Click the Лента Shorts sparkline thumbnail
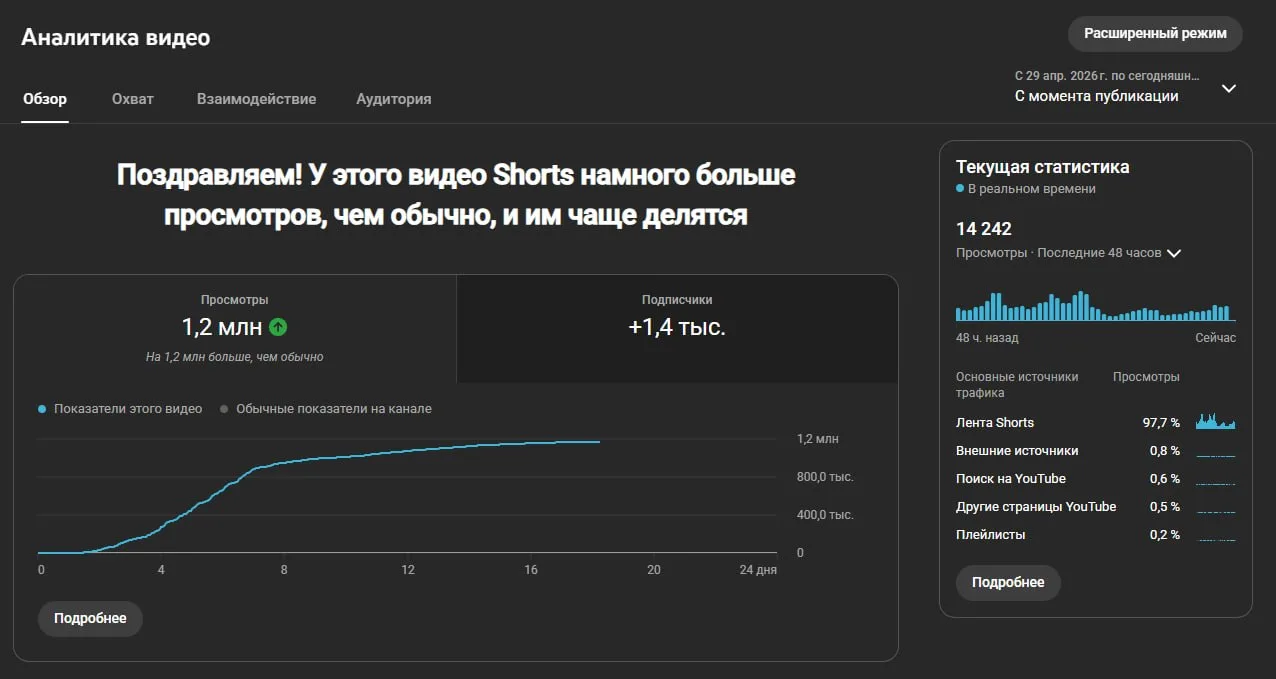The height and width of the screenshot is (679, 1276). [1215, 421]
